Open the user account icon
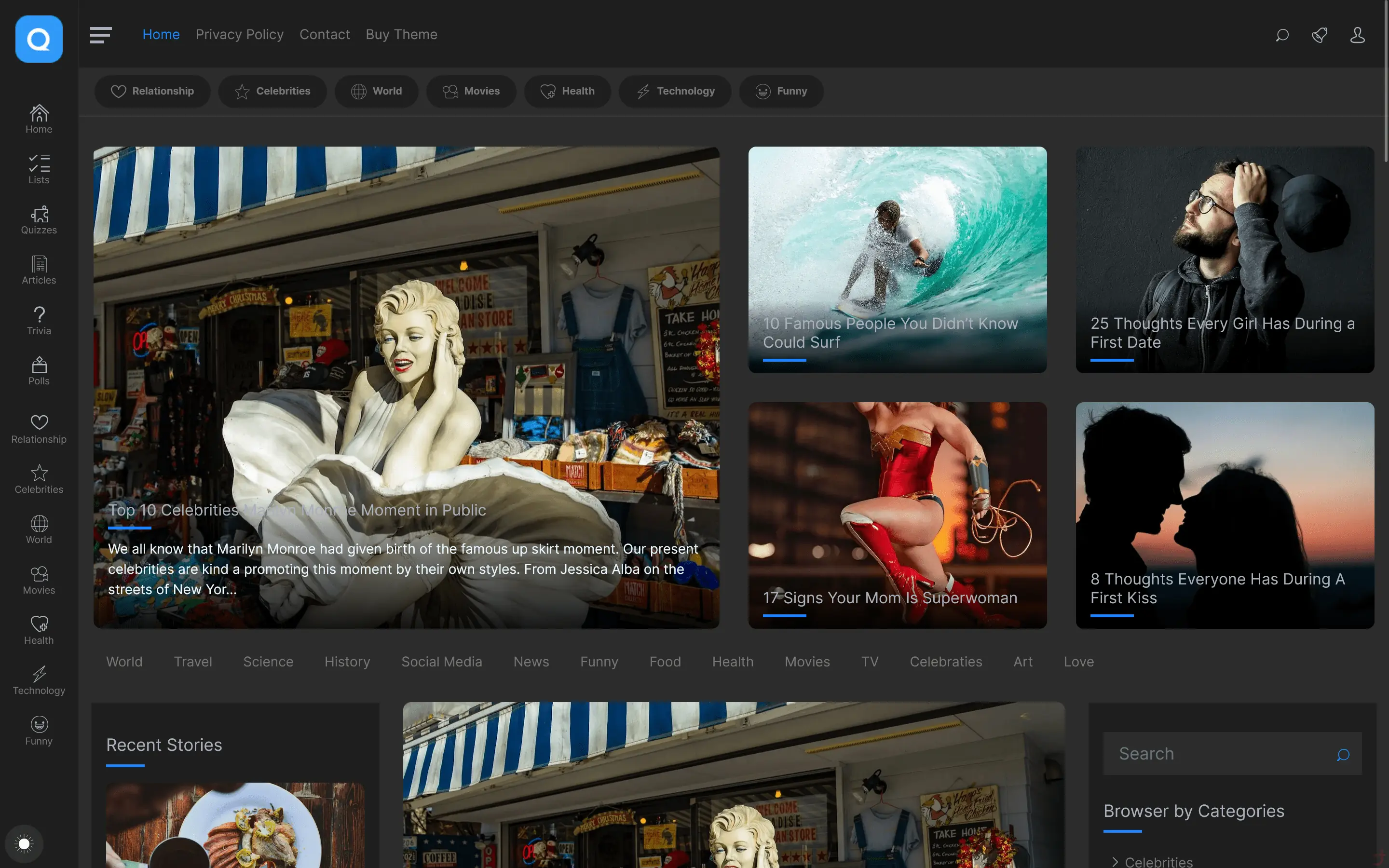 pyautogui.click(x=1357, y=36)
